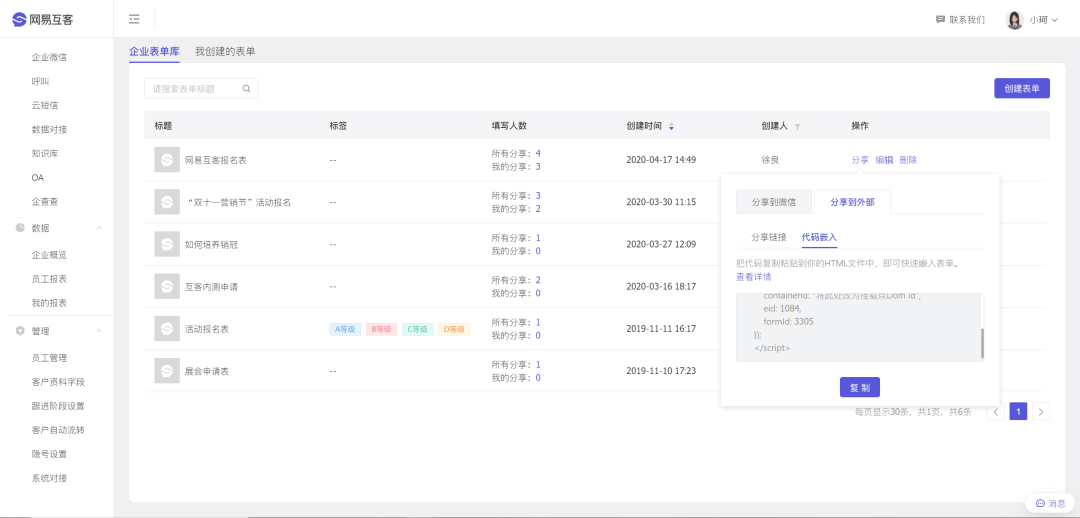Open the 消息 chat bubble button
1080x518 pixels.
[1050, 504]
